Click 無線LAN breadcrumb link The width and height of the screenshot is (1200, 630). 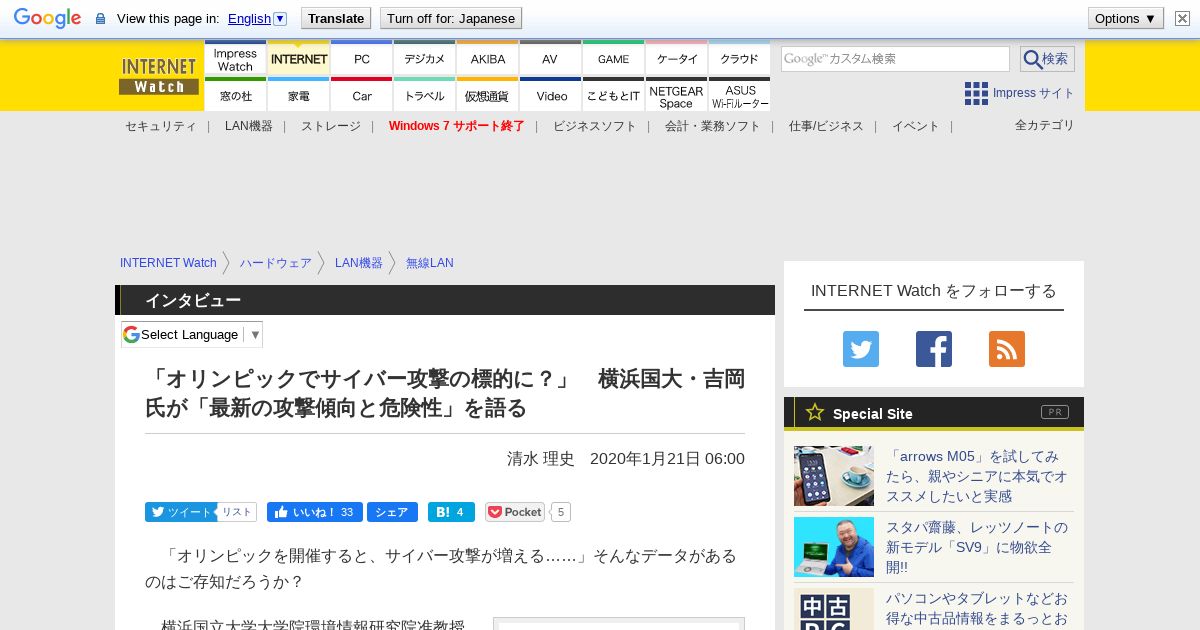click(x=430, y=263)
